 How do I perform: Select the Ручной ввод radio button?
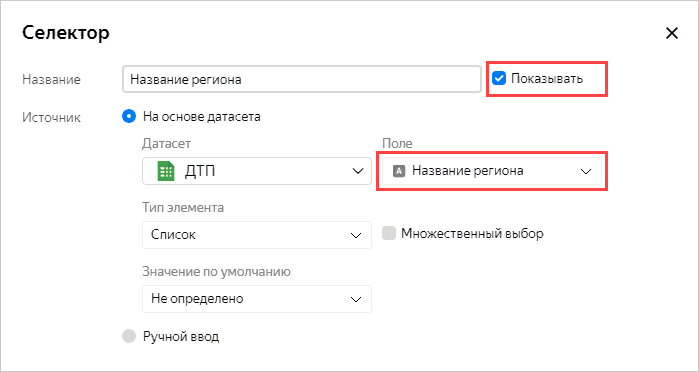(129, 336)
